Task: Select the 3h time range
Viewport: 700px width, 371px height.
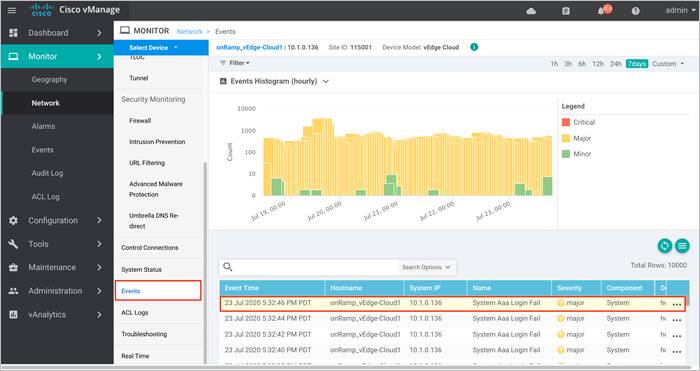Action: point(568,64)
